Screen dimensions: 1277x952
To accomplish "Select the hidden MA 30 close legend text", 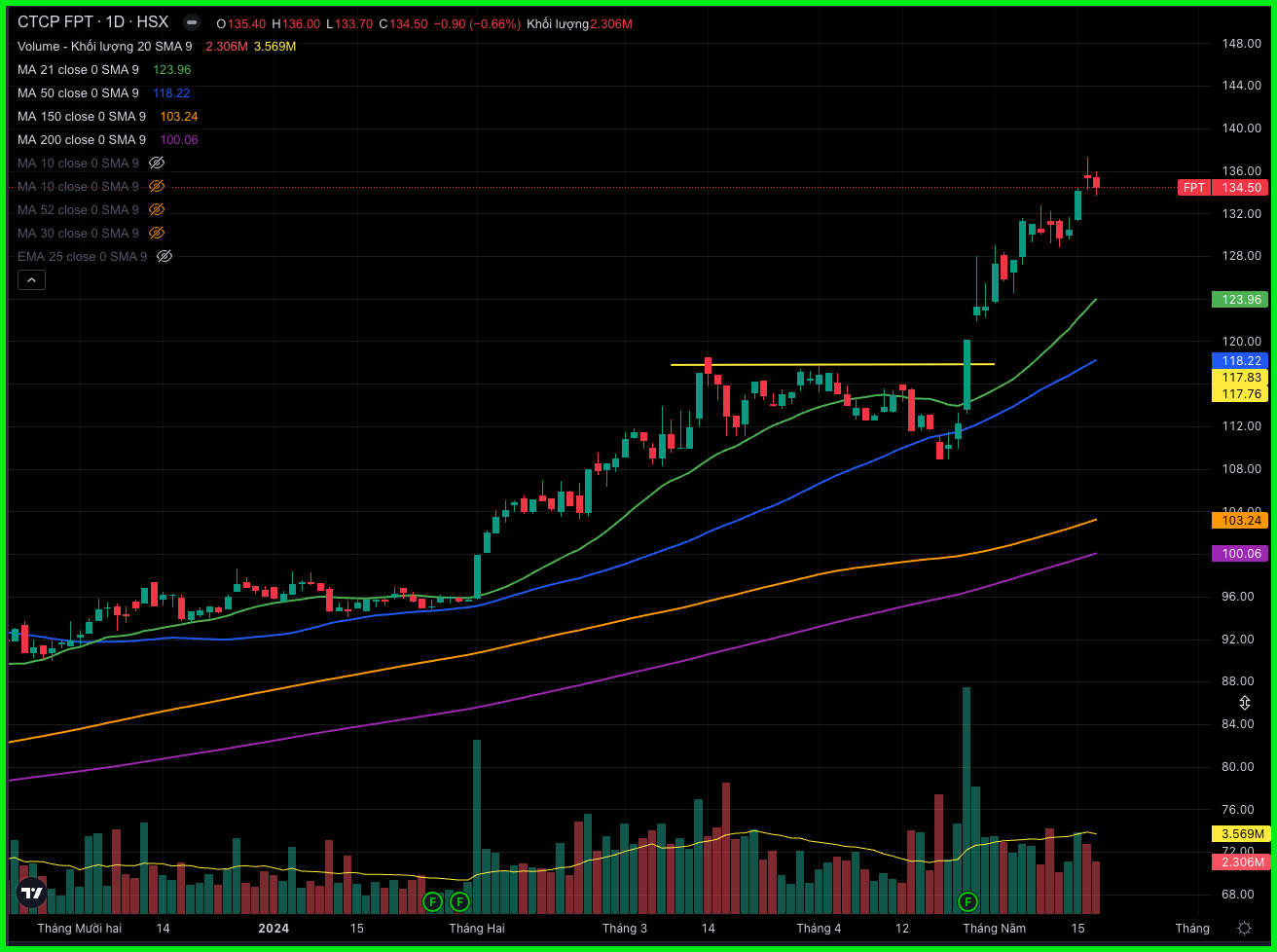I will pos(78,234).
